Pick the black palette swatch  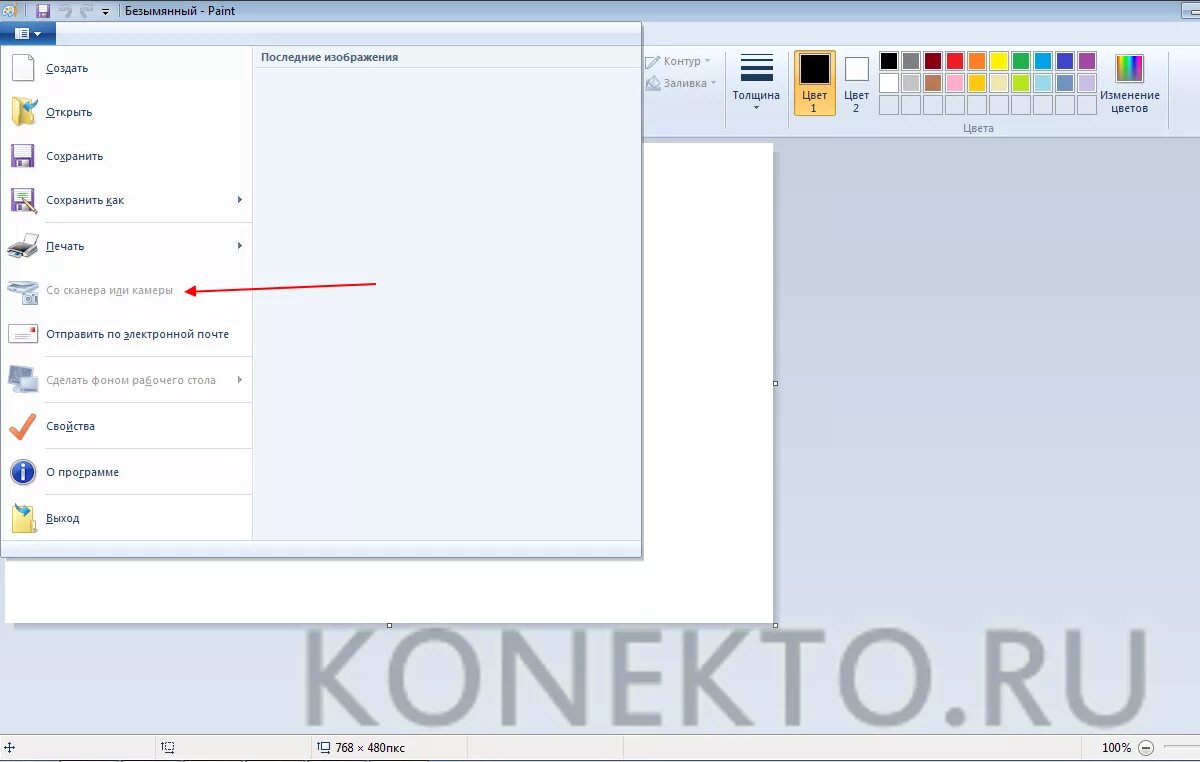point(889,61)
